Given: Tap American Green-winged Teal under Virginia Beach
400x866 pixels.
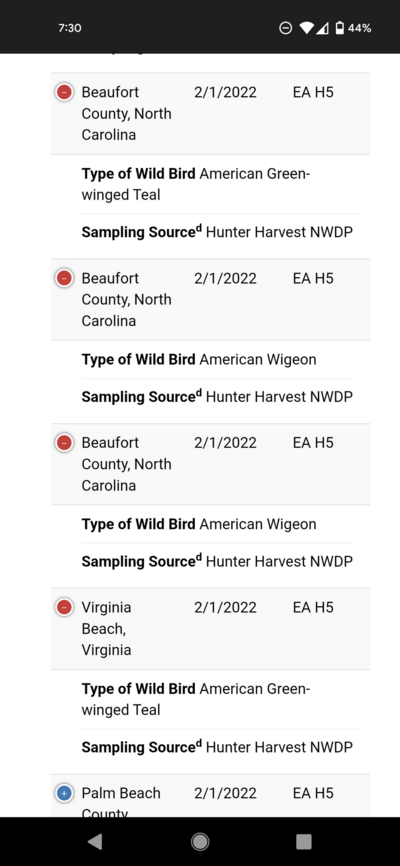Looking at the screenshot, I should tap(196, 699).
